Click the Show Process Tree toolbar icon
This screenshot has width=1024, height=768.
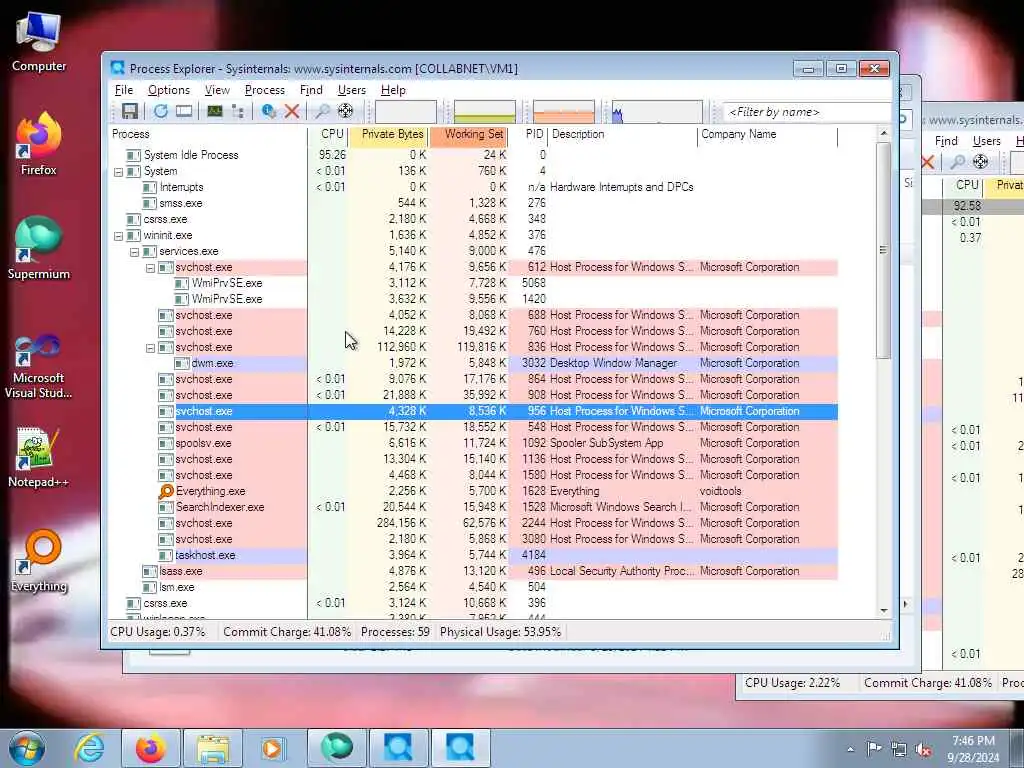pyautogui.click(x=238, y=111)
